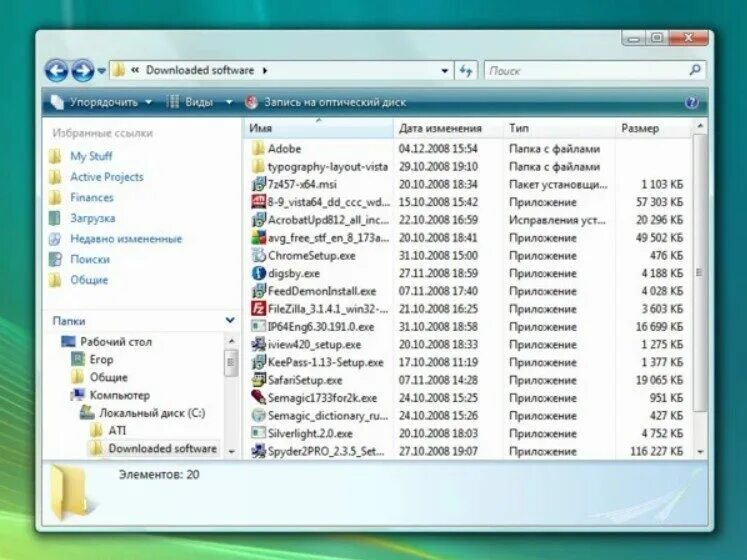Select the avg_free_stf_en_8 installer icon
Screen dimensions: 747x560
(258, 237)
